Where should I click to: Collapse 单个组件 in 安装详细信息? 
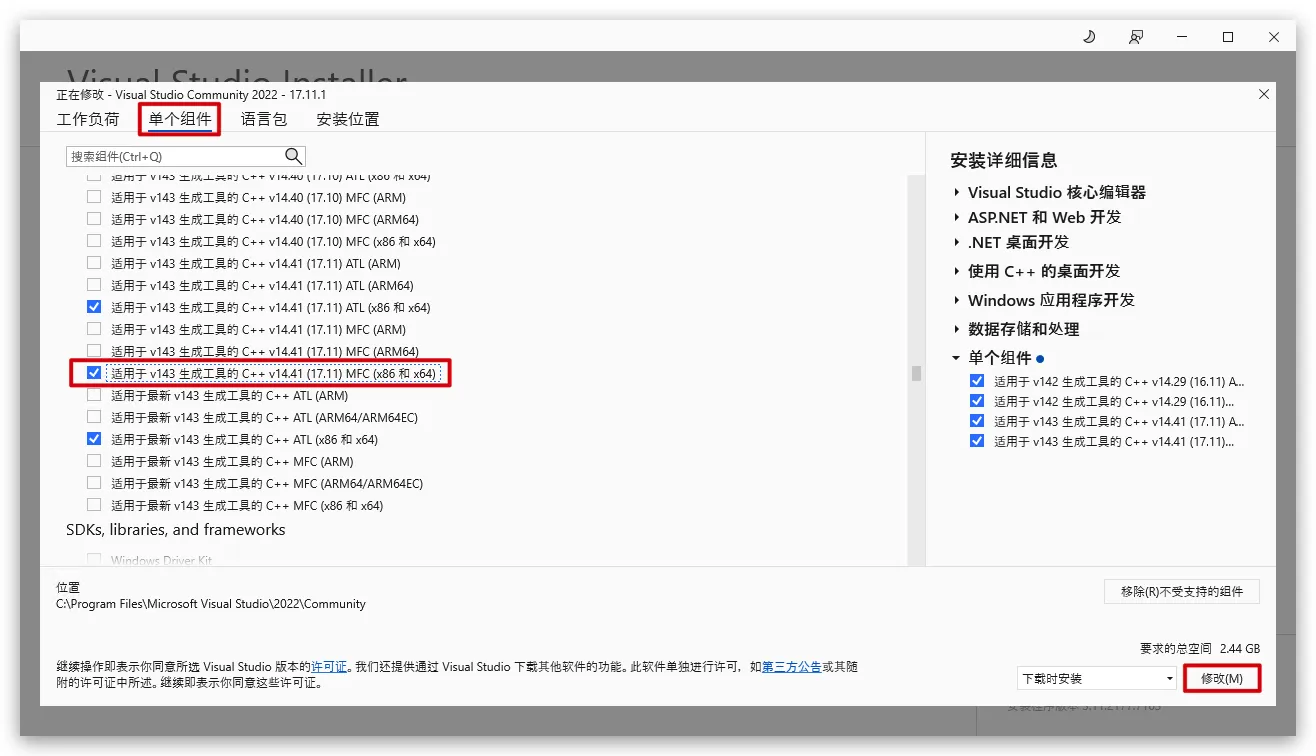957,358
